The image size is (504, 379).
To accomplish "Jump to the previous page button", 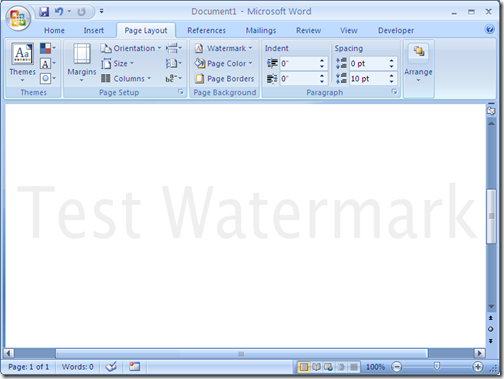I will point(491,318).
